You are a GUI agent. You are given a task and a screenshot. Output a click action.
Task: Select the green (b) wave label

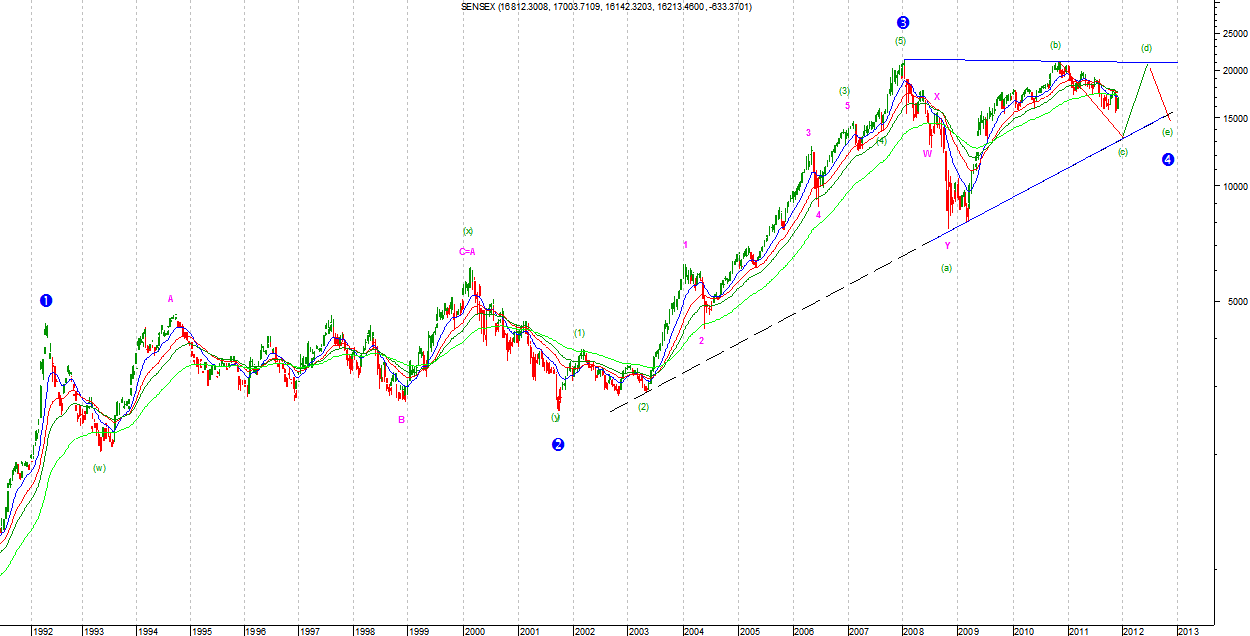click(x=1054, y=45)
